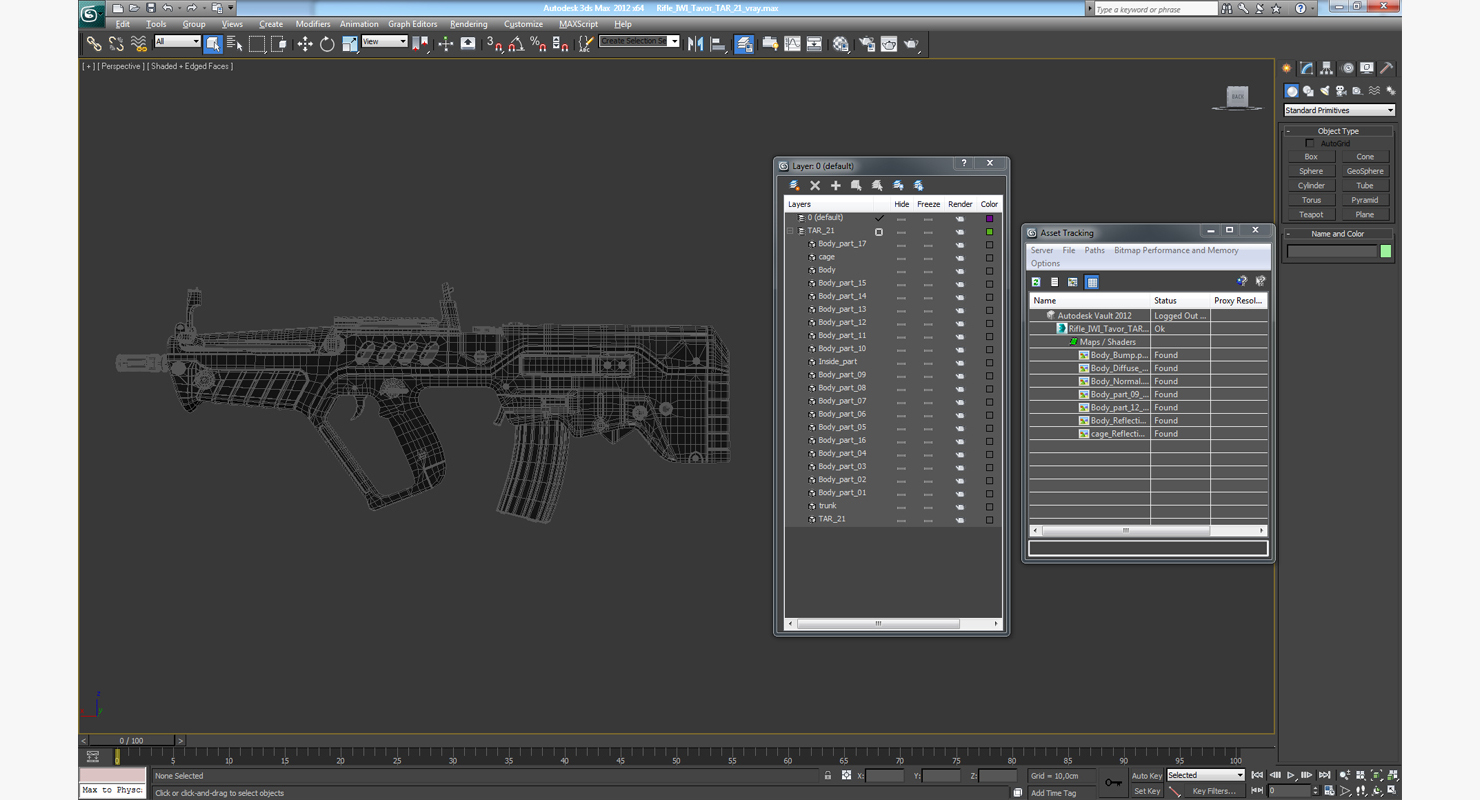Collapse the Object Type rollout
This screenshot has height=800, width=1480.
[1339, 131]
